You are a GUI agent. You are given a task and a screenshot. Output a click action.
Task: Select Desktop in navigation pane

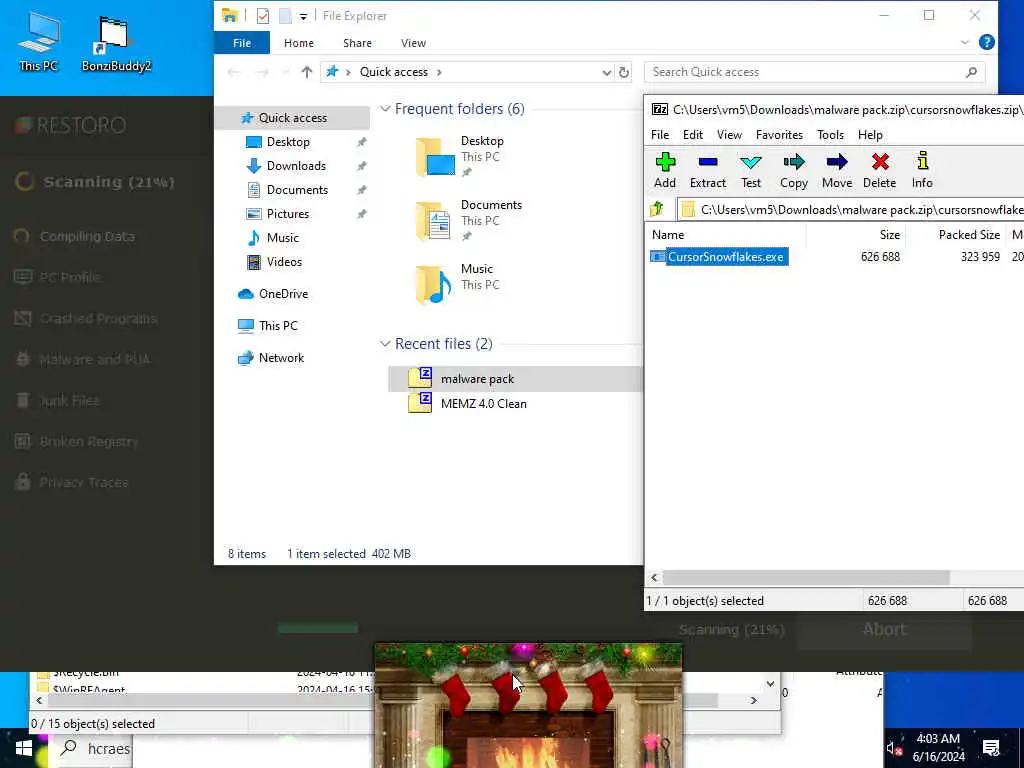(x=288, y=142)
